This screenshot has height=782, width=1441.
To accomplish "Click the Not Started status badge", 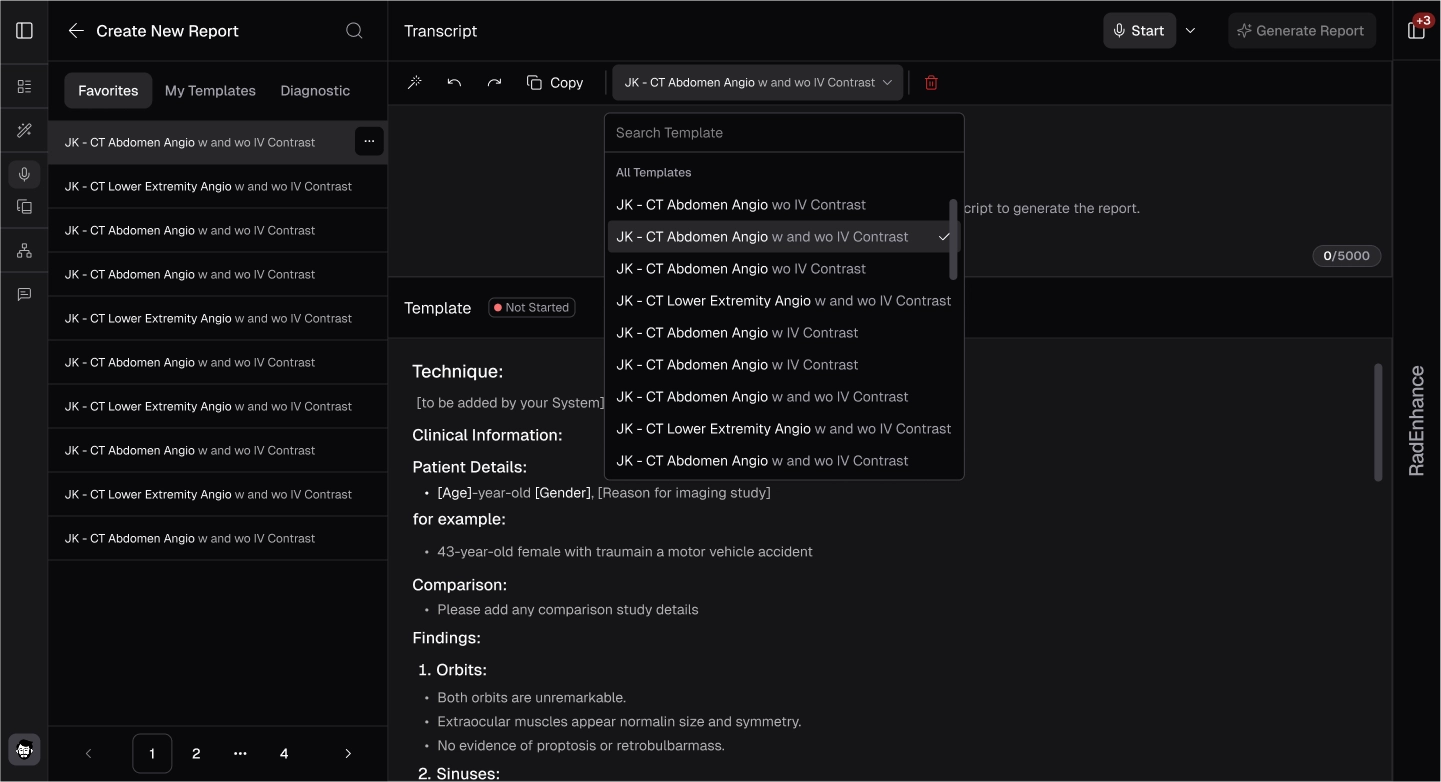I will (530, 308).
